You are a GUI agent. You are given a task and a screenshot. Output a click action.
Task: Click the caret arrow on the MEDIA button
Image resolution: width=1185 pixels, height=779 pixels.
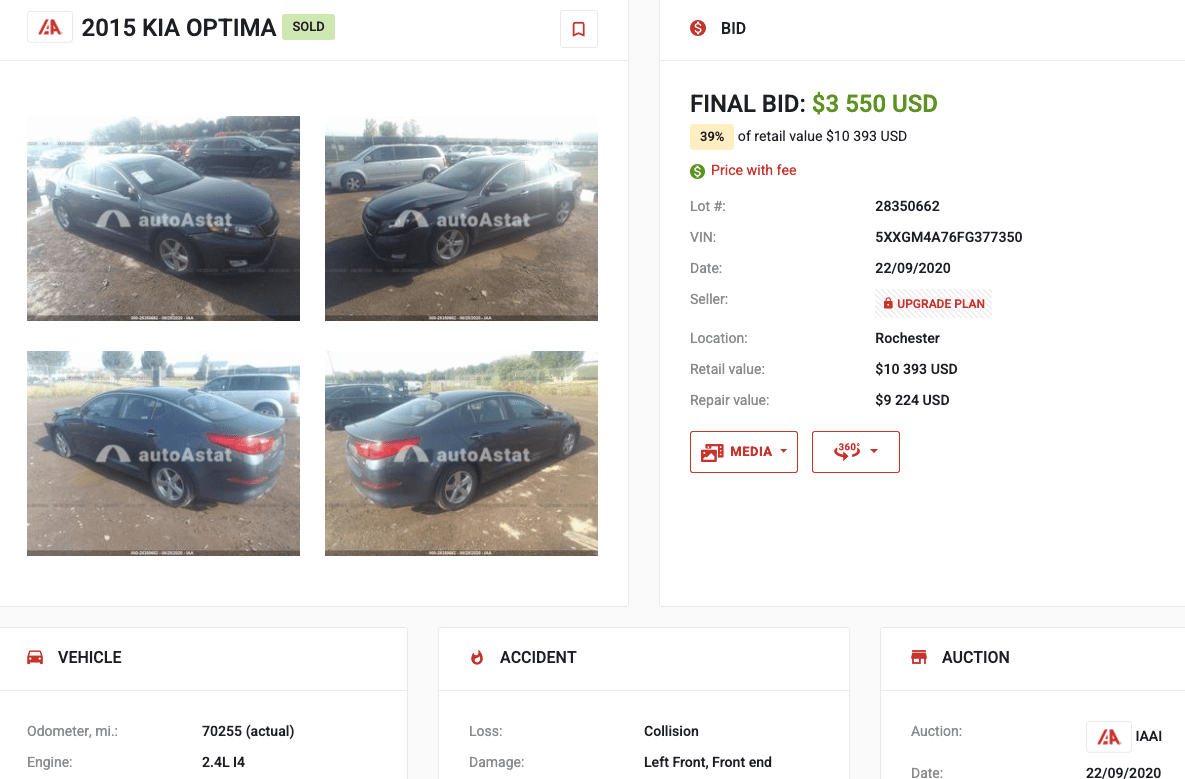(784, 451)
